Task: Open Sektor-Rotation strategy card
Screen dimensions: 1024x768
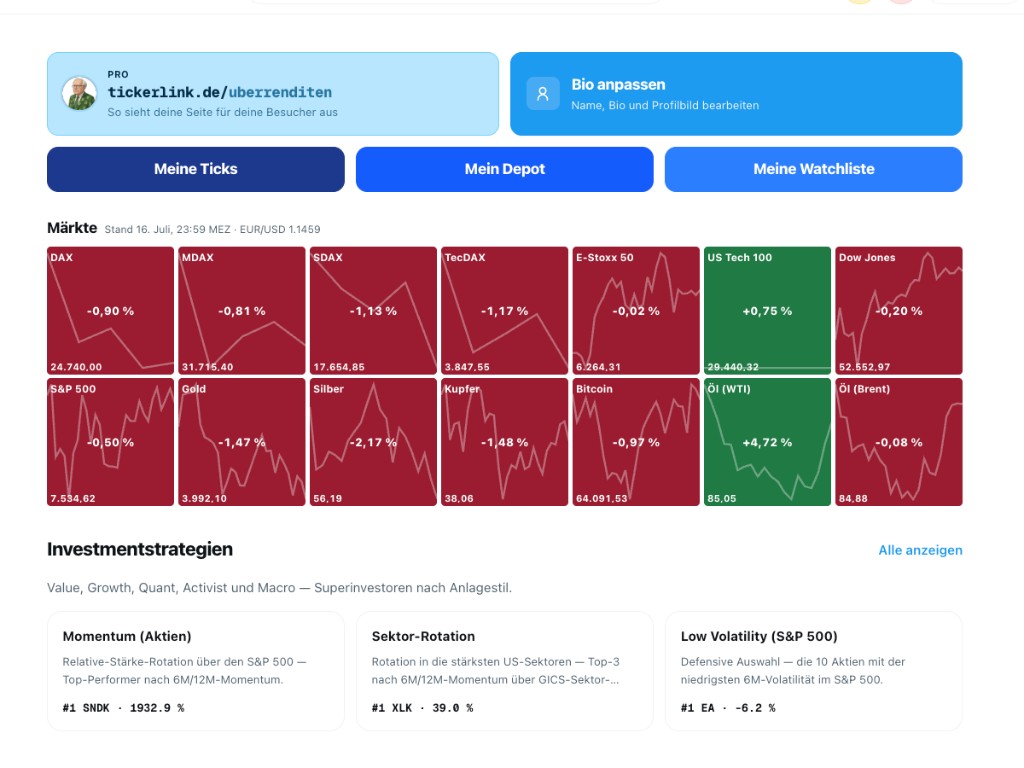Action: pos(505,671)
